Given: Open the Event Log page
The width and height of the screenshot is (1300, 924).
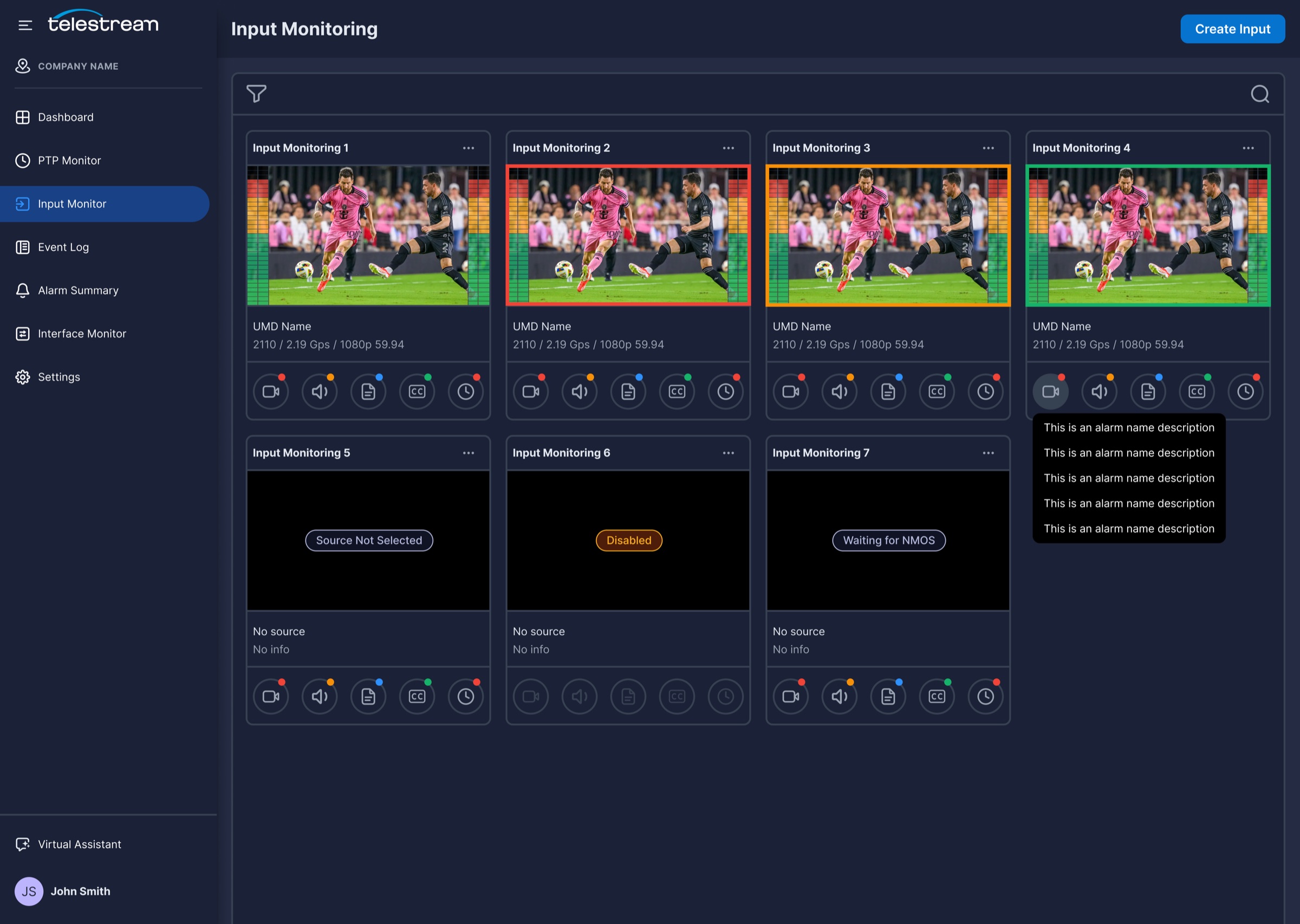Looking at the screenshot, I should point(105,247).
